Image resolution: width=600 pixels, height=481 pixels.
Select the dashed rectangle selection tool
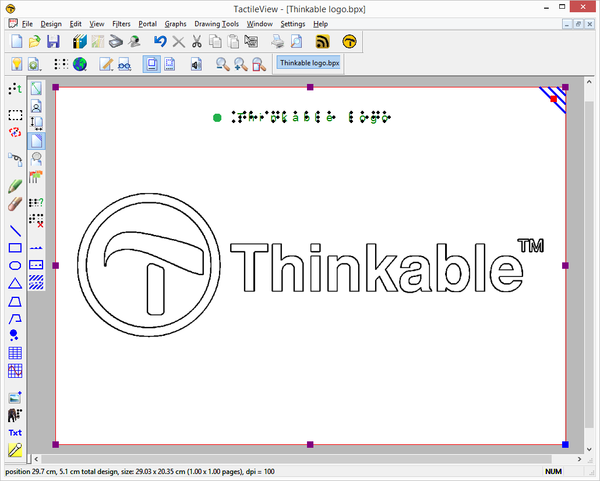pos(15,115)
